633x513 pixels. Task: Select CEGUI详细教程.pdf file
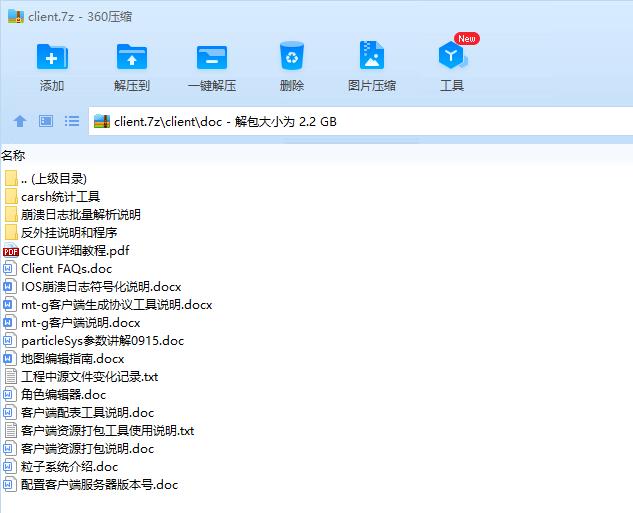[75, 251]
